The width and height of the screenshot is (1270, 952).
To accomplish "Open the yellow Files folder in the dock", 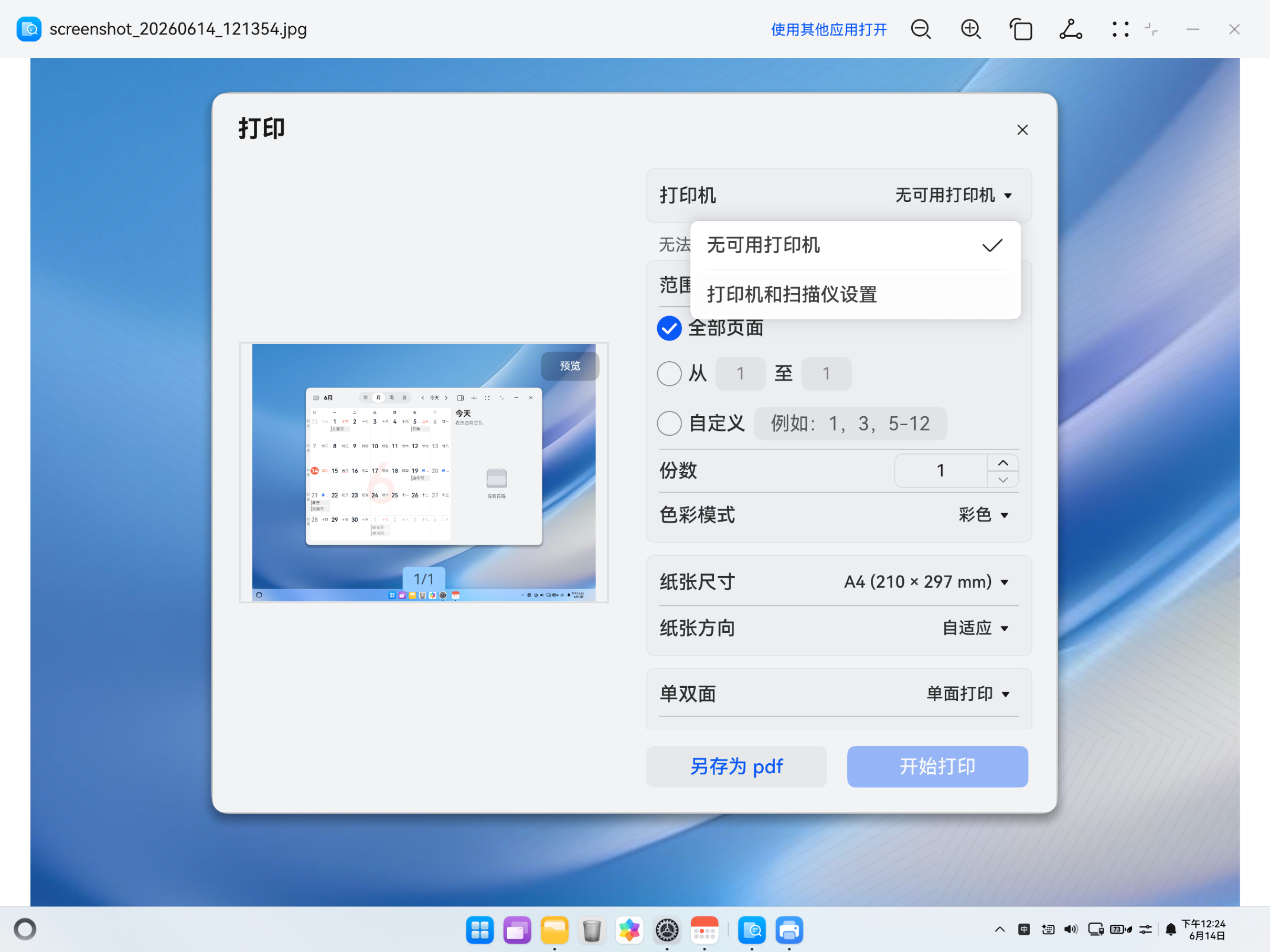I will [554, 930].
